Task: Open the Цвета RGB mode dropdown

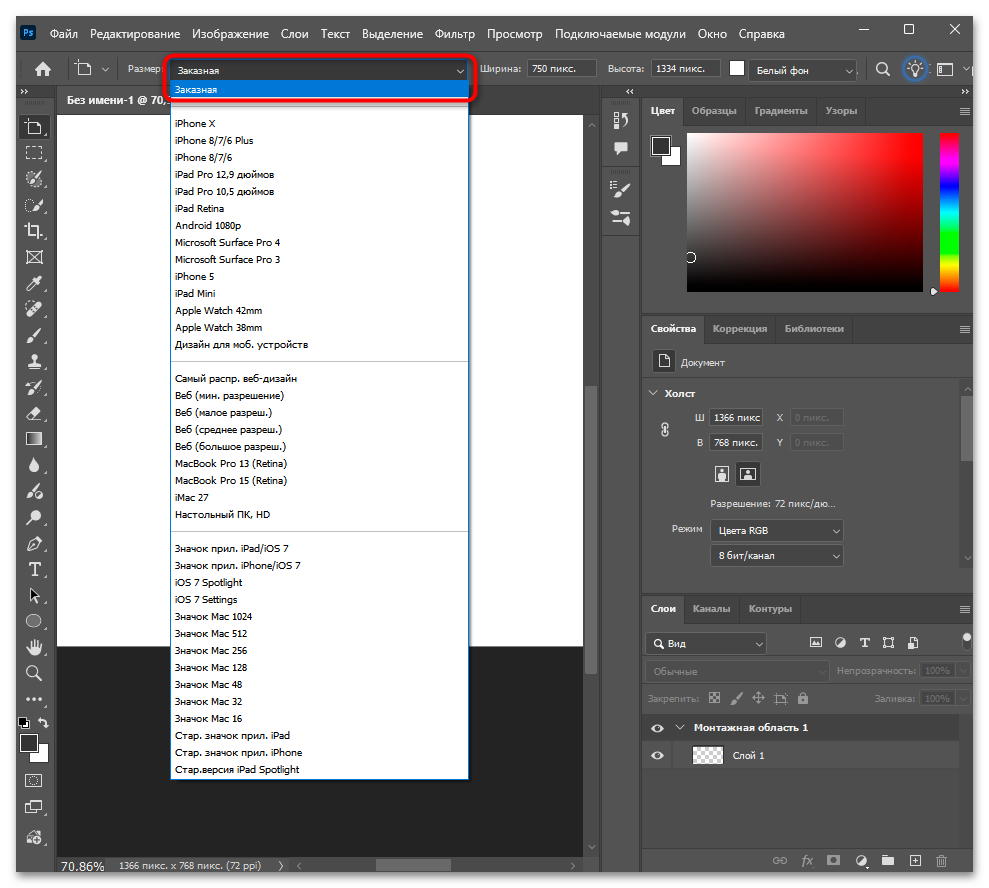Action: pos(776,530)
